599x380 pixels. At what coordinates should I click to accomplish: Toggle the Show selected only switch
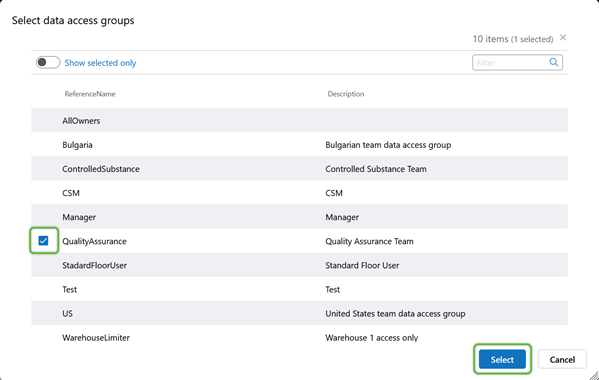pyautogui.click(x=48, y=62)
